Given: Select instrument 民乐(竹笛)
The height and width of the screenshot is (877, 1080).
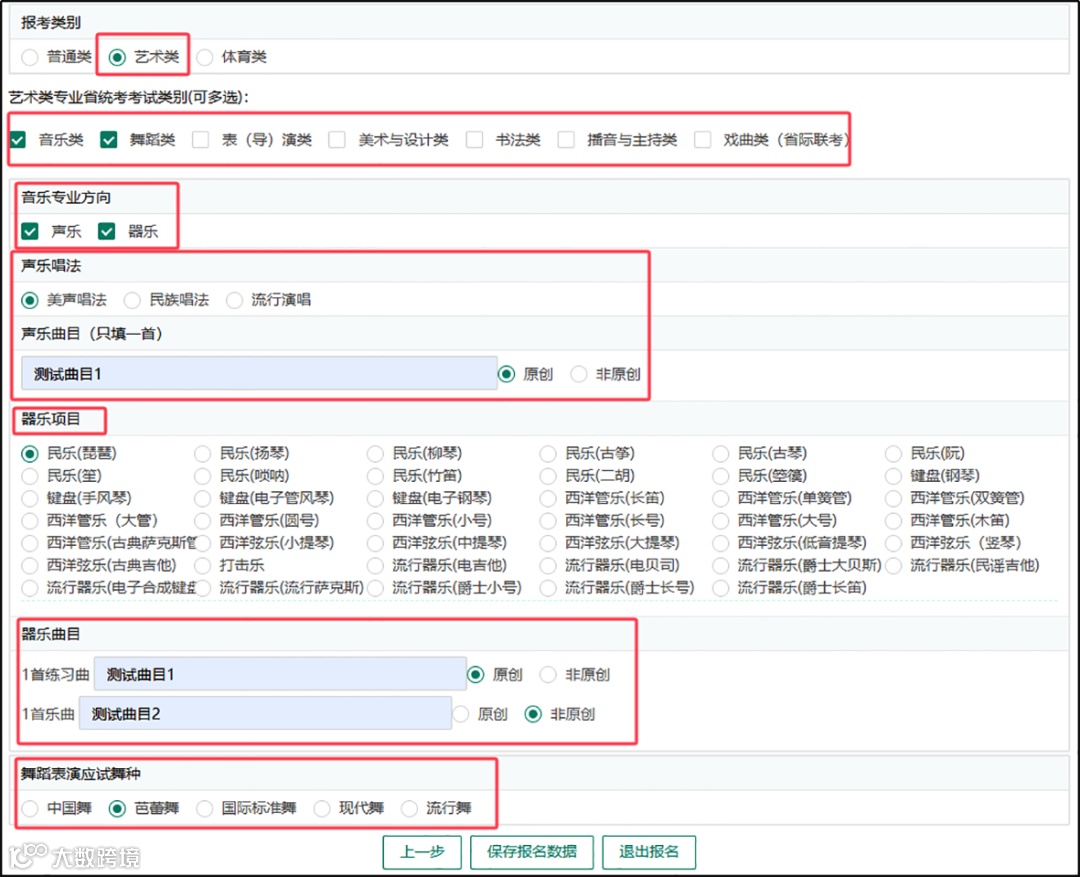Looking at the screenshot, I should click(x=375, y=476).
